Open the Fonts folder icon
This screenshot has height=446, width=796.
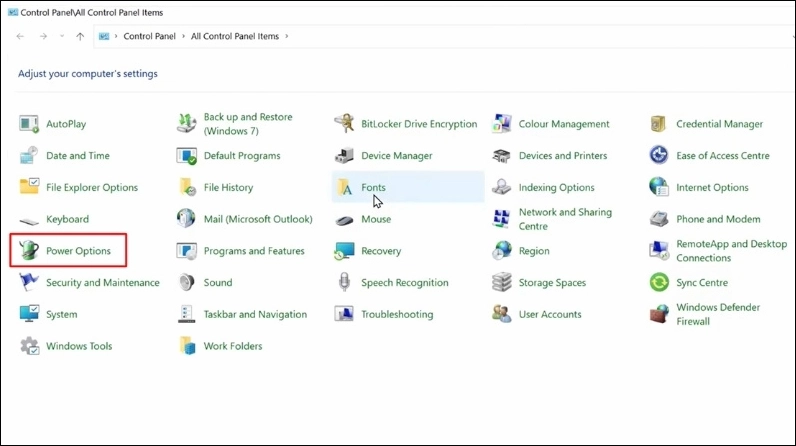345,187
